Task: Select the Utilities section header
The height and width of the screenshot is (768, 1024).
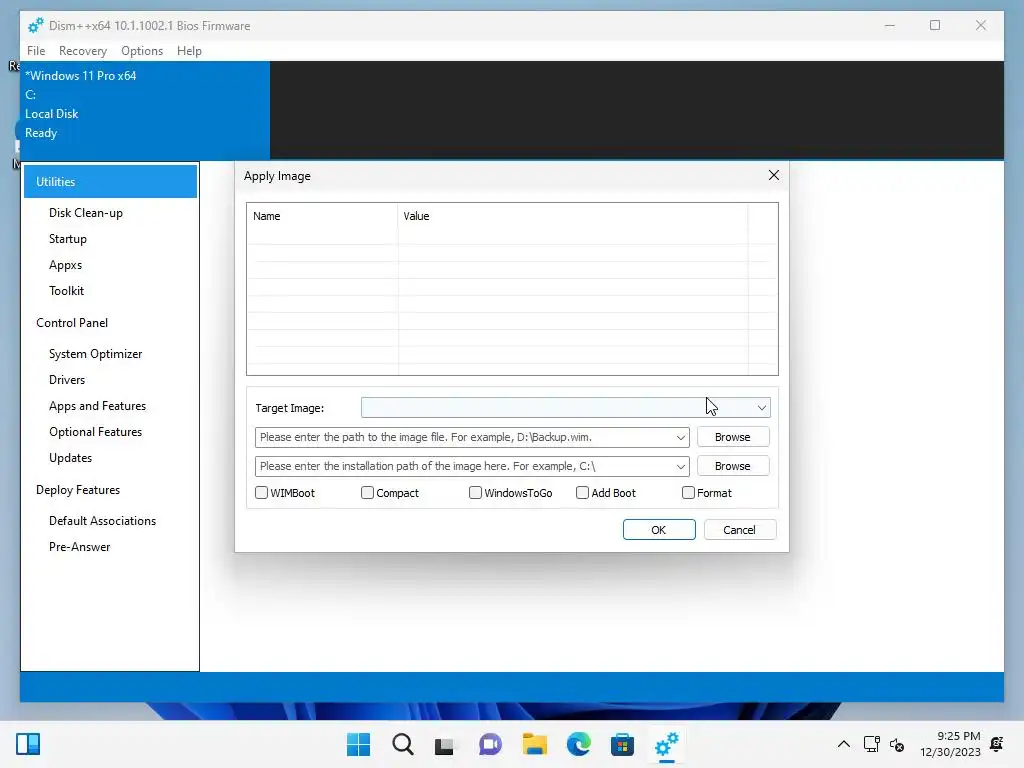Action: click(110, 182)
